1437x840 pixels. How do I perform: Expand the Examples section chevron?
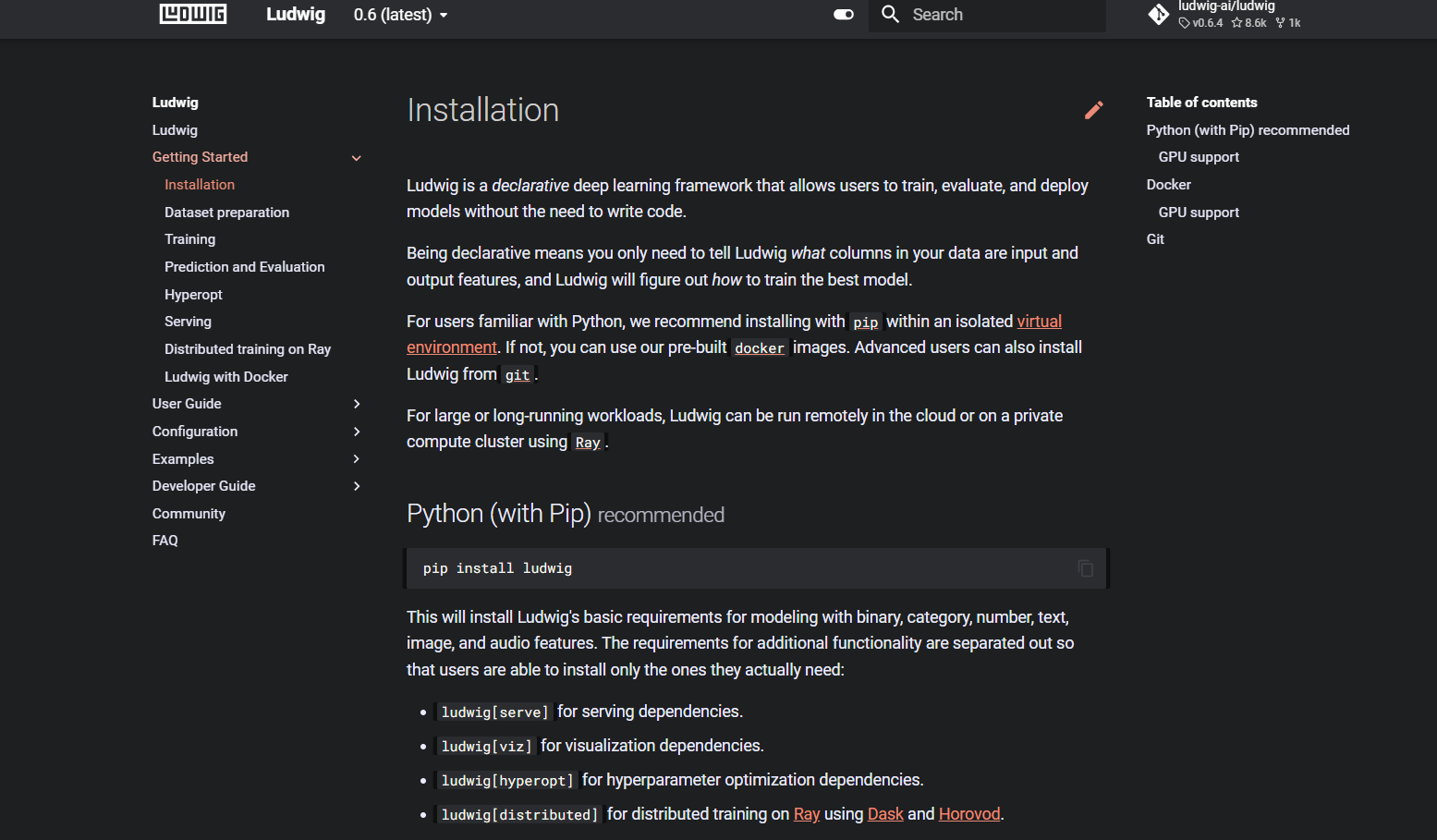click(x=356, y=459)
